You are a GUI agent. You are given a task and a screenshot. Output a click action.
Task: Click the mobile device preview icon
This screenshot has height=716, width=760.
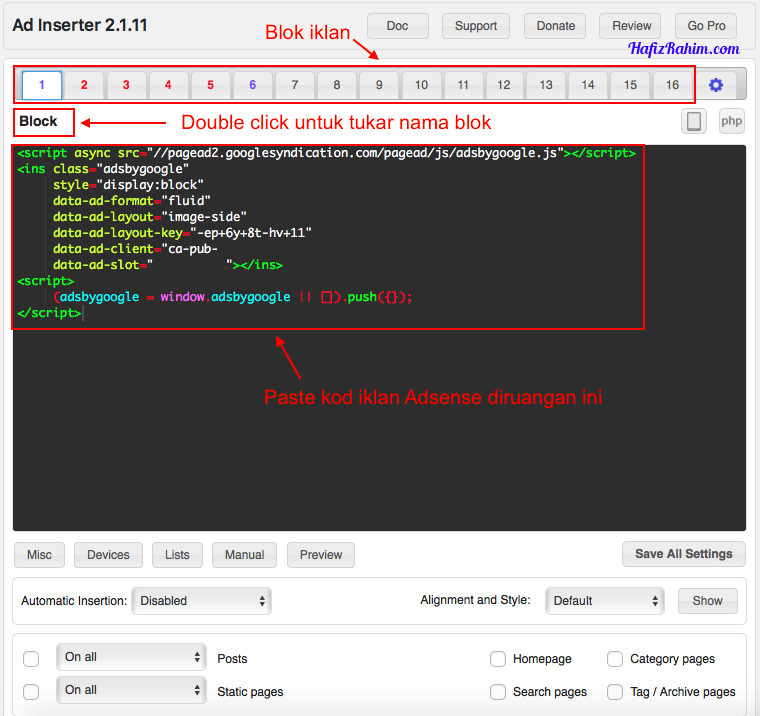(x=694, y=122)
